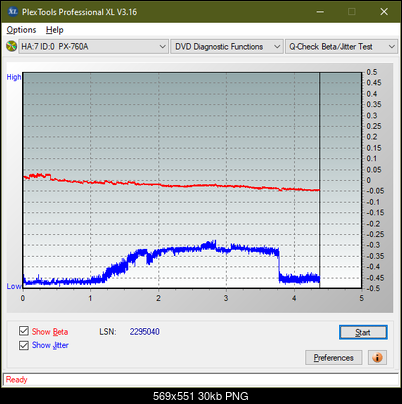Click the PlexTools XL app icon in title bar
The height and width of the screenshot is (404, 402).
pyautogui.click(x=12, y=12)
